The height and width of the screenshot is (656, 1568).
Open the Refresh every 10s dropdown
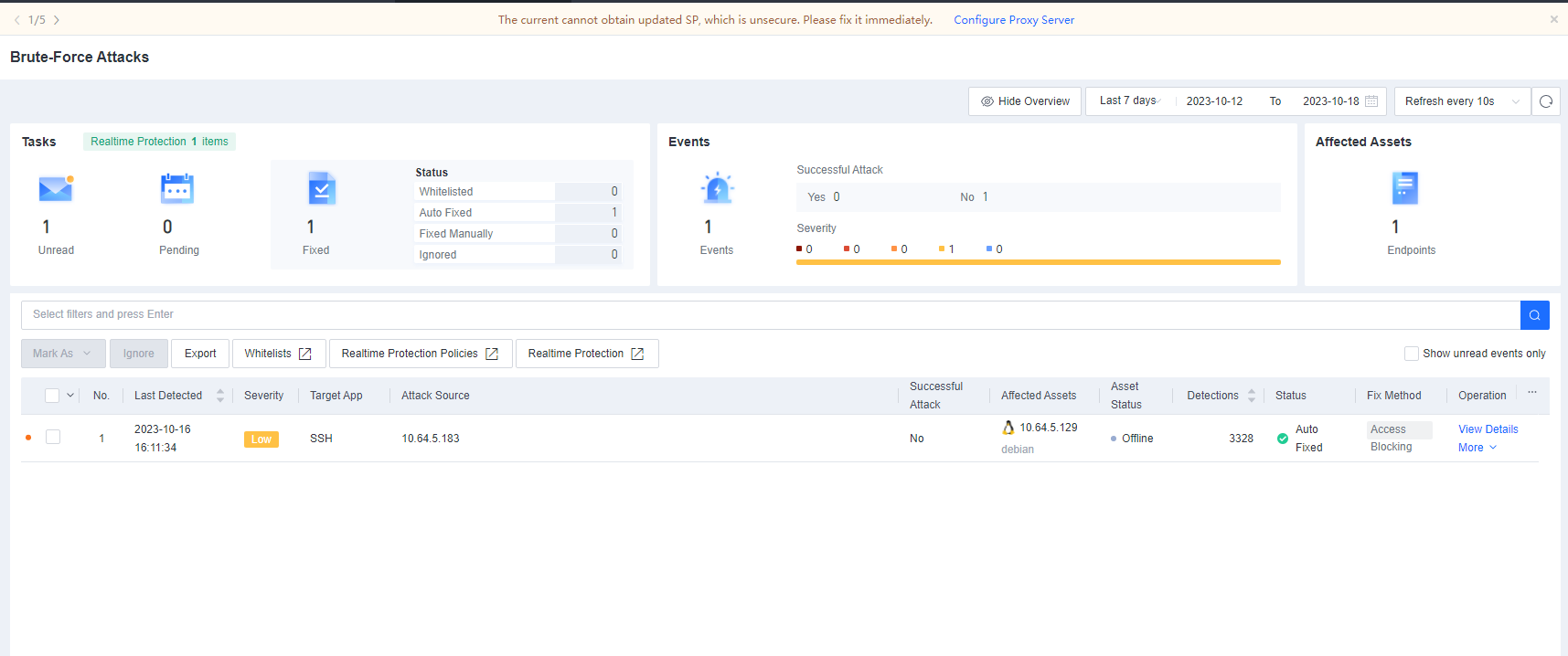click(x=1461, y=101)
